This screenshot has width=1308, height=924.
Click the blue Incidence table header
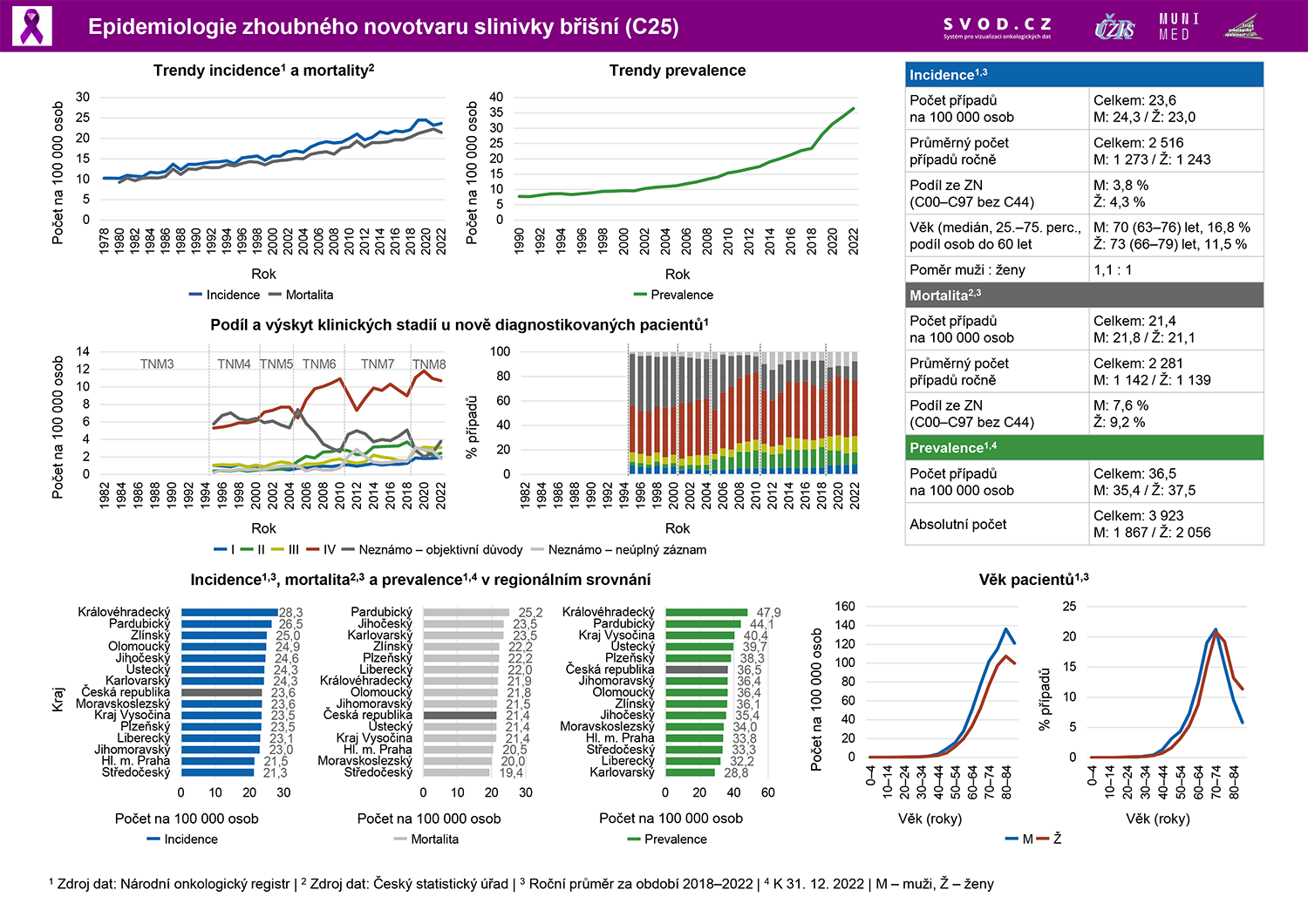point(1084,75)
